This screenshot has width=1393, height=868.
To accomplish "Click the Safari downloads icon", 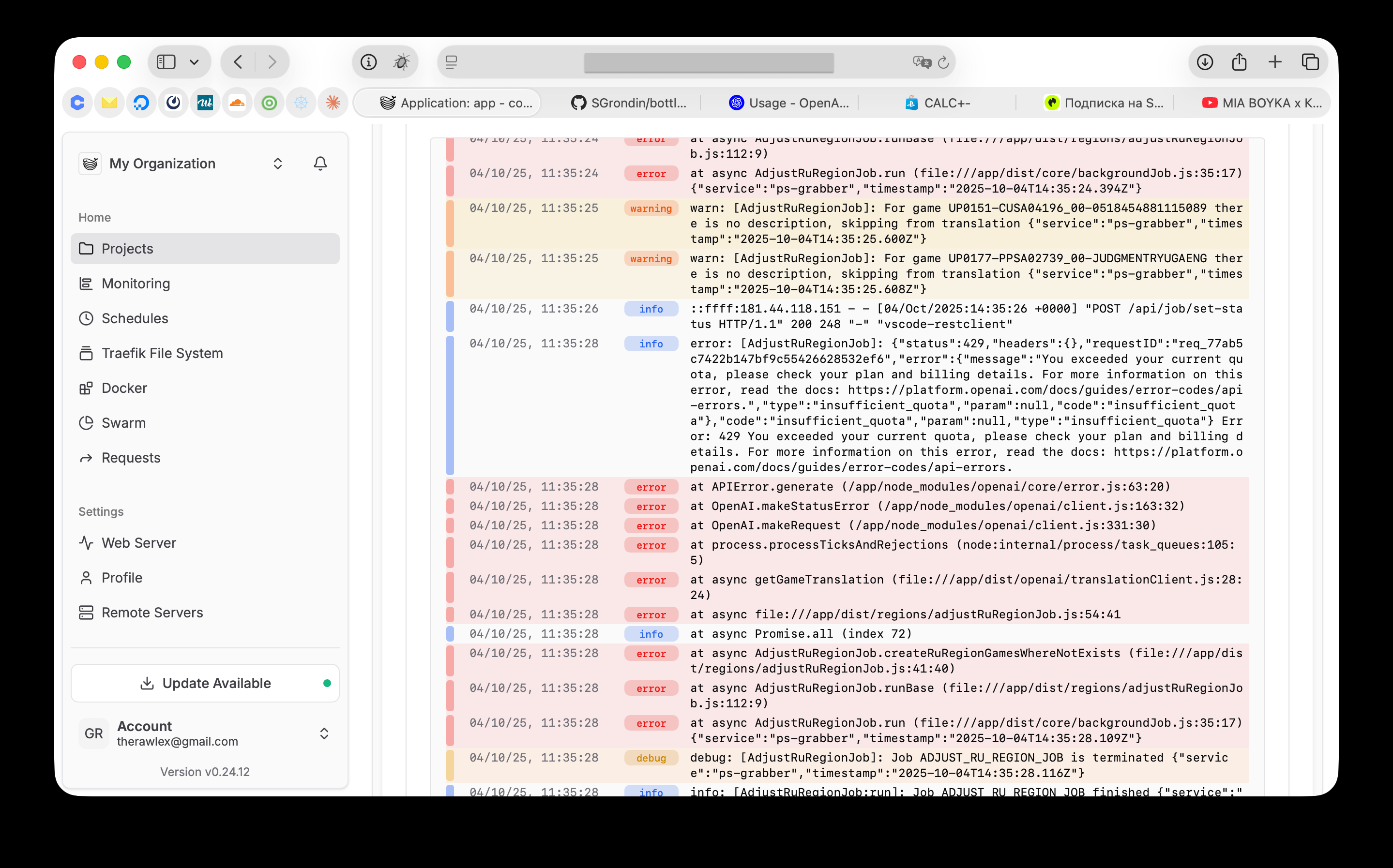I will pos(1205,62).
